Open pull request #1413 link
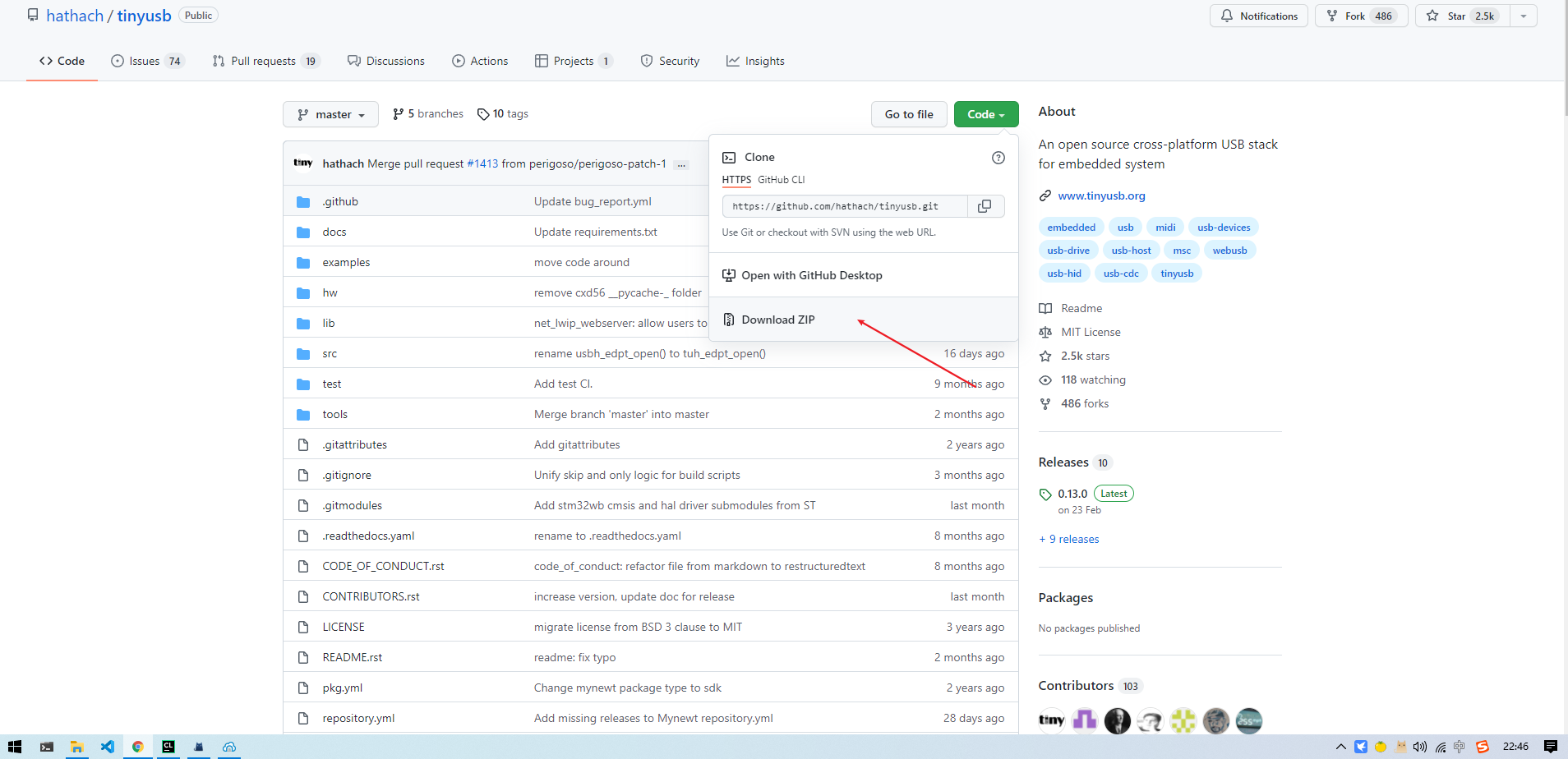 (x=482, y=163)
